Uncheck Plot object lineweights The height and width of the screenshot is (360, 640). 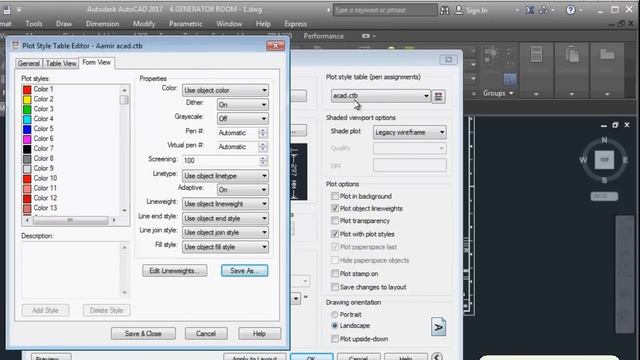335,209
